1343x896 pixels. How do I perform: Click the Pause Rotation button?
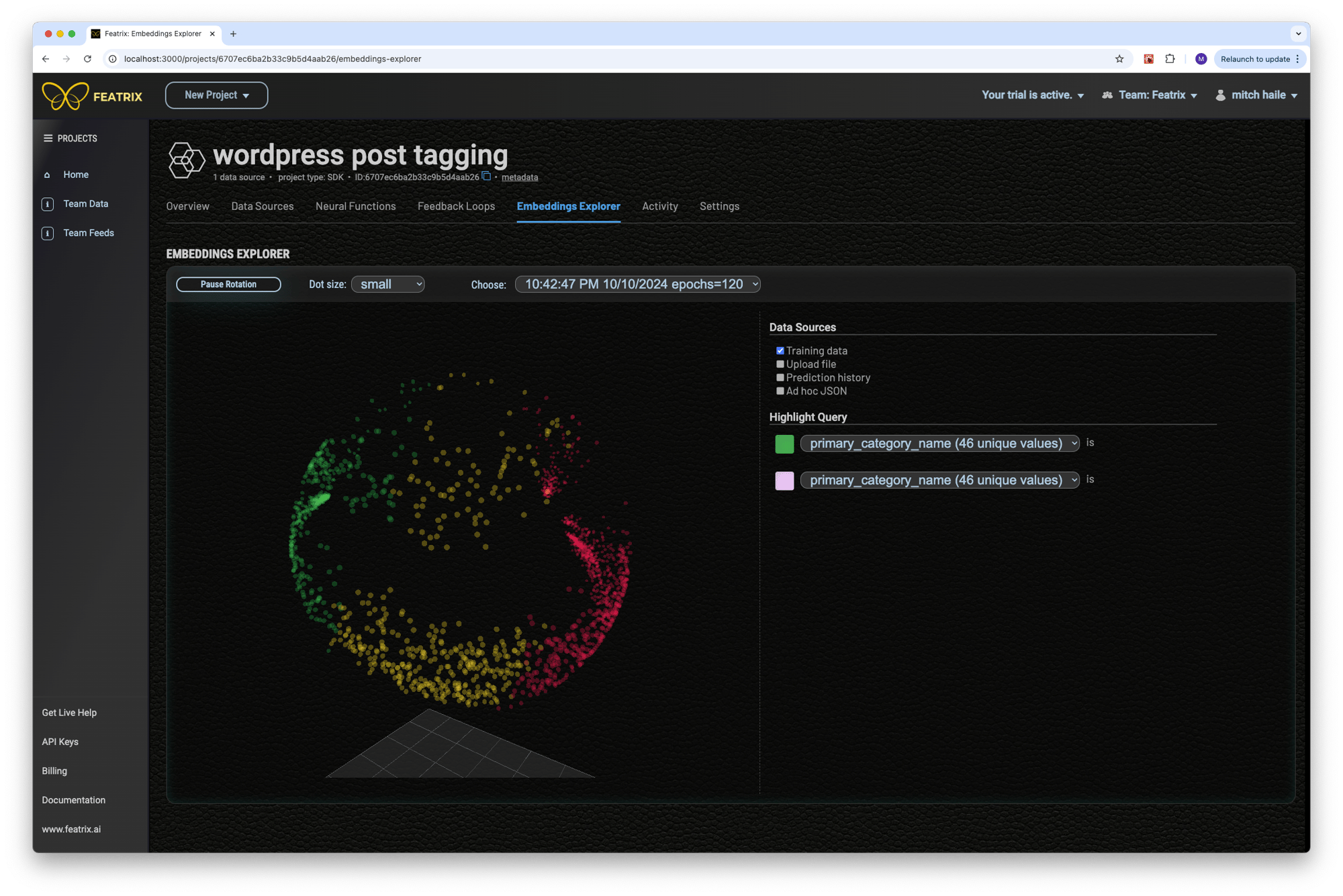coord(228,284)
